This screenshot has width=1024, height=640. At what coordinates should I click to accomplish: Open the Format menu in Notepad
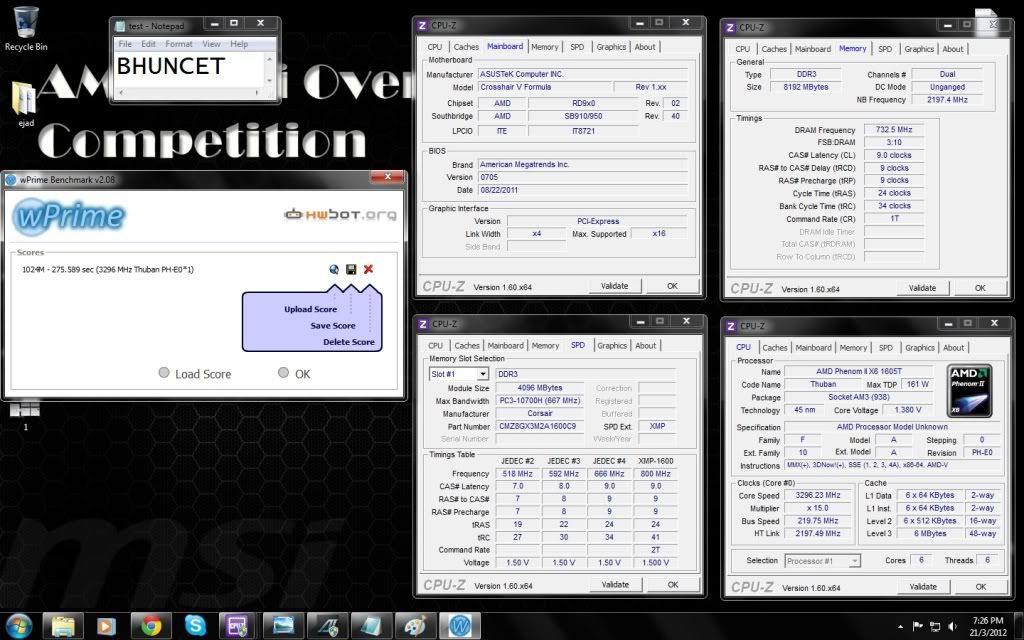pos(179,44)
